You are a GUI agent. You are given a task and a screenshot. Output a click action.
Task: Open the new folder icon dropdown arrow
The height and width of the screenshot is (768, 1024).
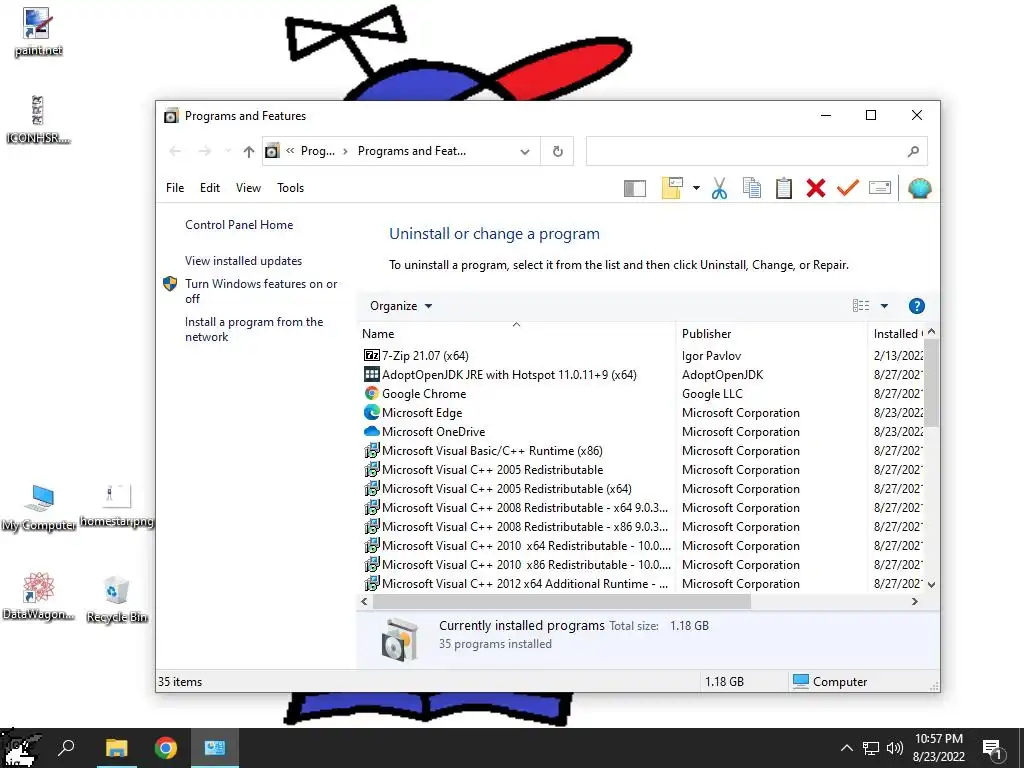[696, 188]
